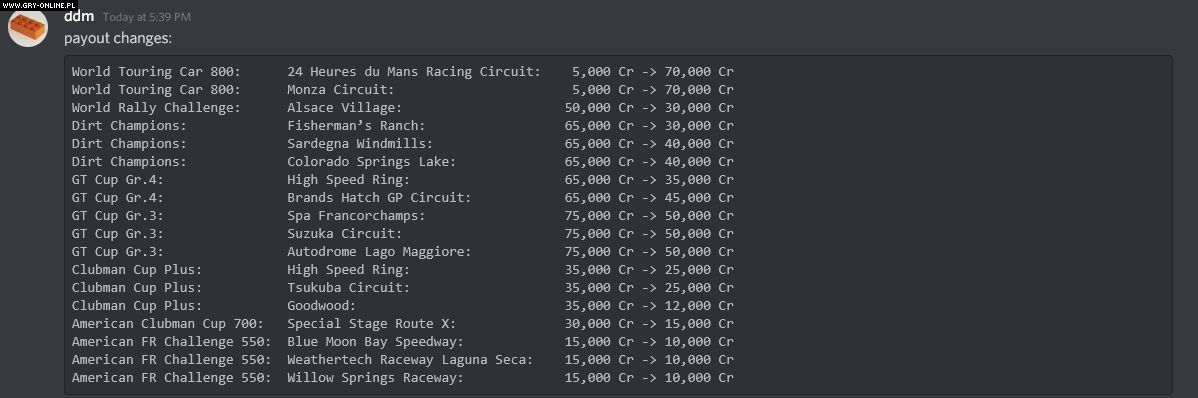Click the Goodwood payout line
The image size is (1198, 398).
[403, 306]
